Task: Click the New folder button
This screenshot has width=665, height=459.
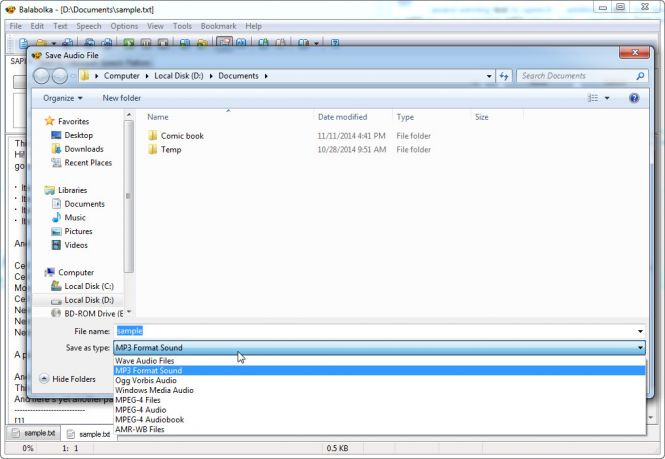Action: [x=122, y=98]
